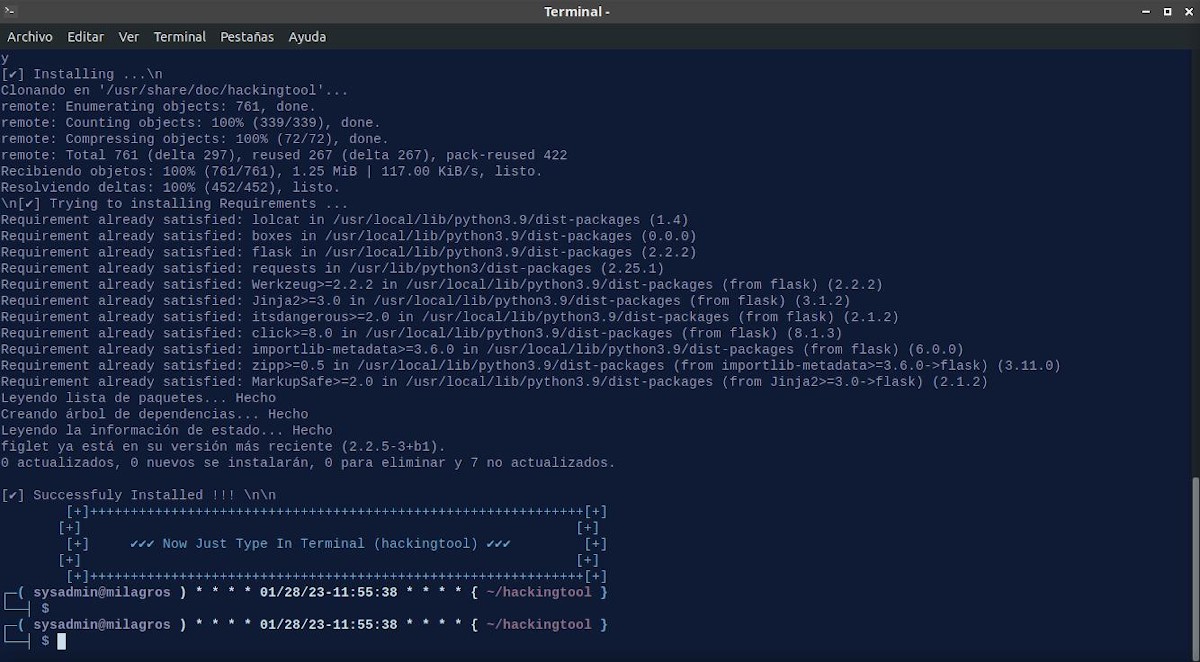The image size is (1200, 662).
Task: Close the Terminal window
Action: 1187,12
